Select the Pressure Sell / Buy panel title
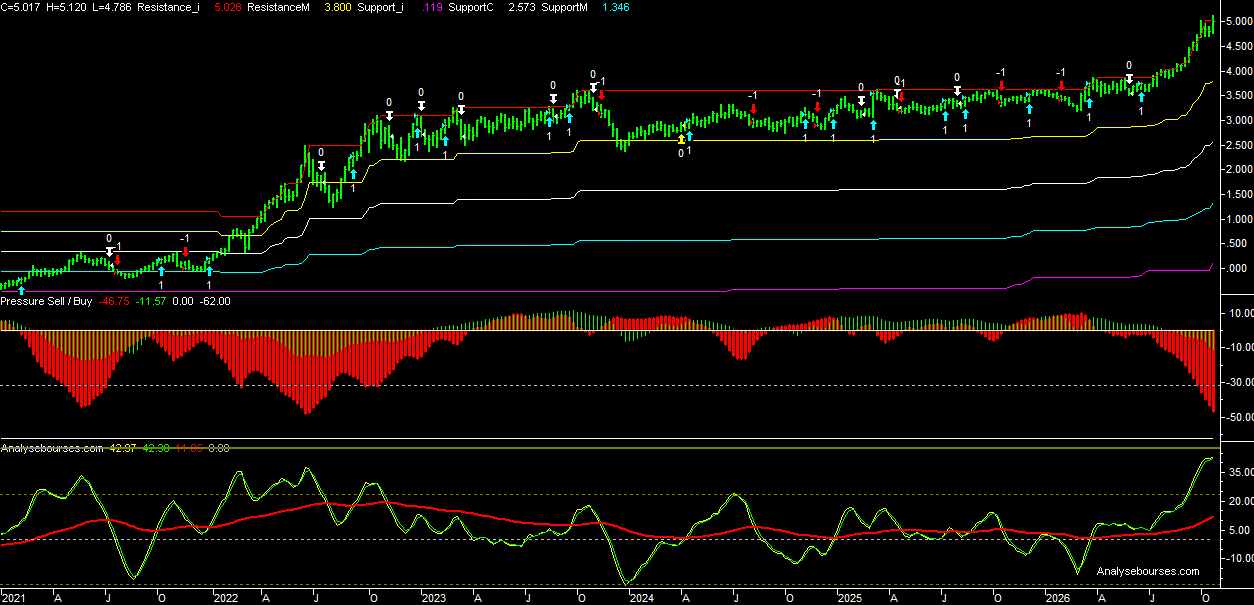The image size is (1254, 605). point(46,301)
